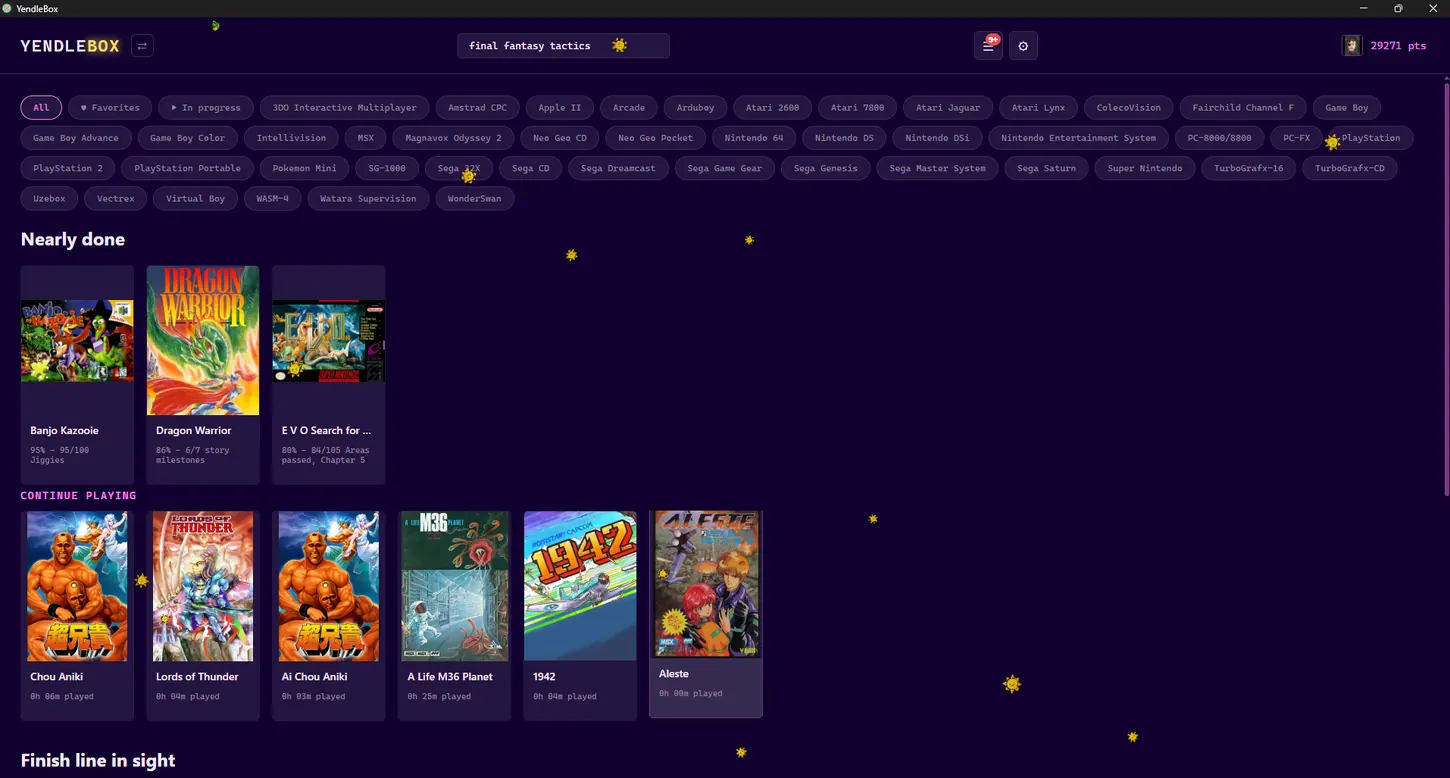Choose Neo Geo Pocket filter
1450x778 pixels.
tap(656, 138)
